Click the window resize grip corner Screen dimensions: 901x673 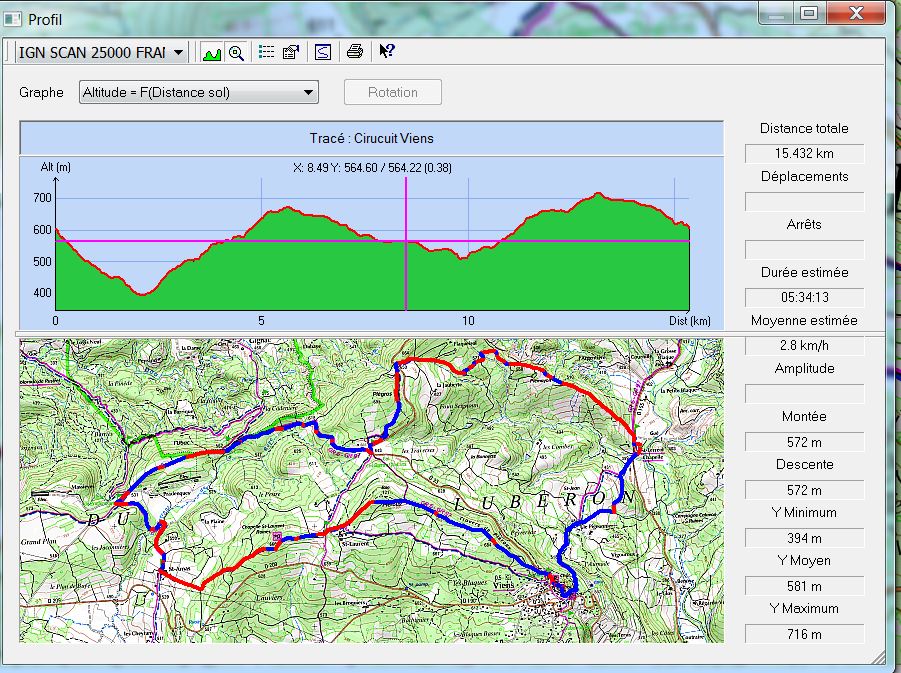[879, 658]
